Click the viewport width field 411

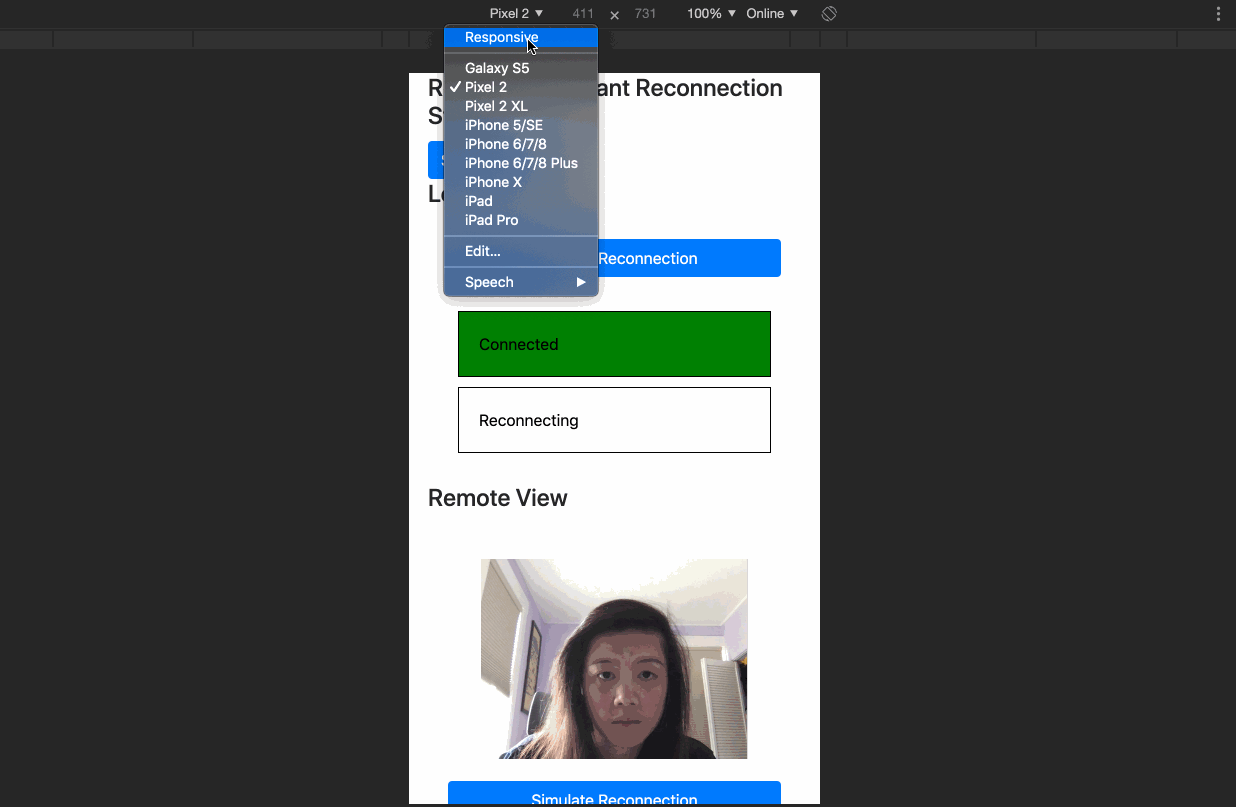tap(583, 14)
